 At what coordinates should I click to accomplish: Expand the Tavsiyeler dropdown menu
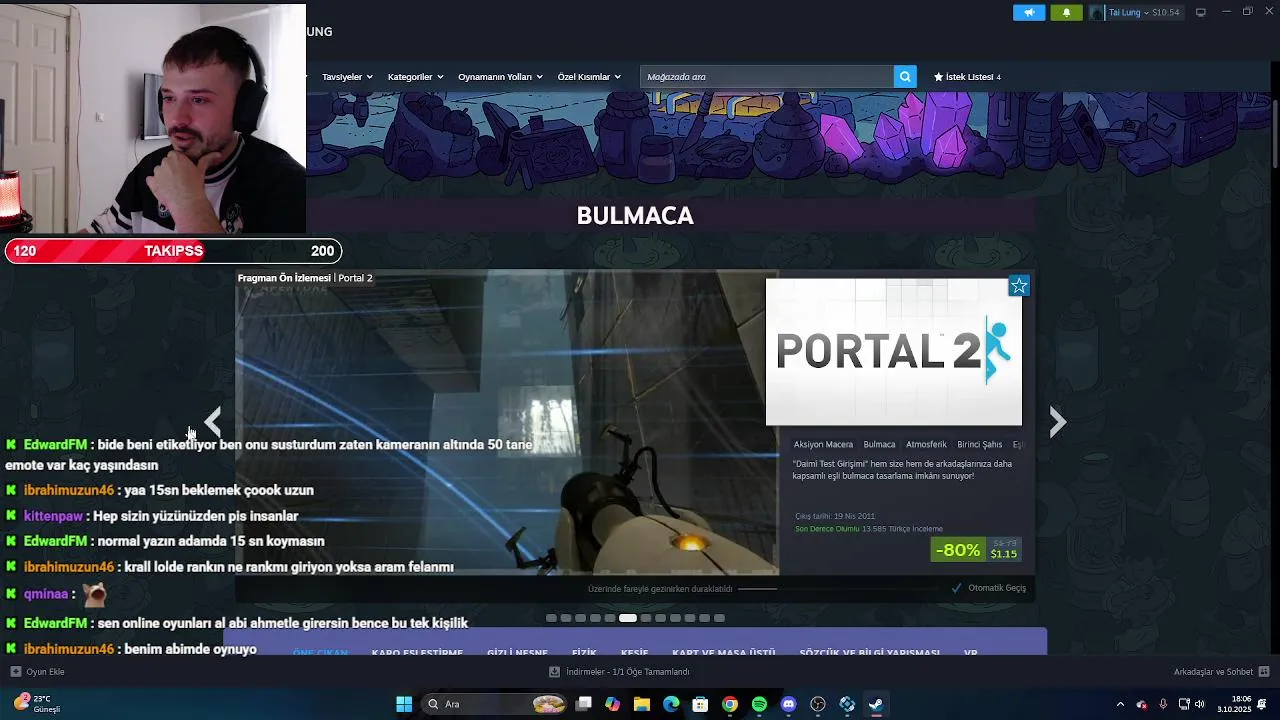[x=347, y=77]
